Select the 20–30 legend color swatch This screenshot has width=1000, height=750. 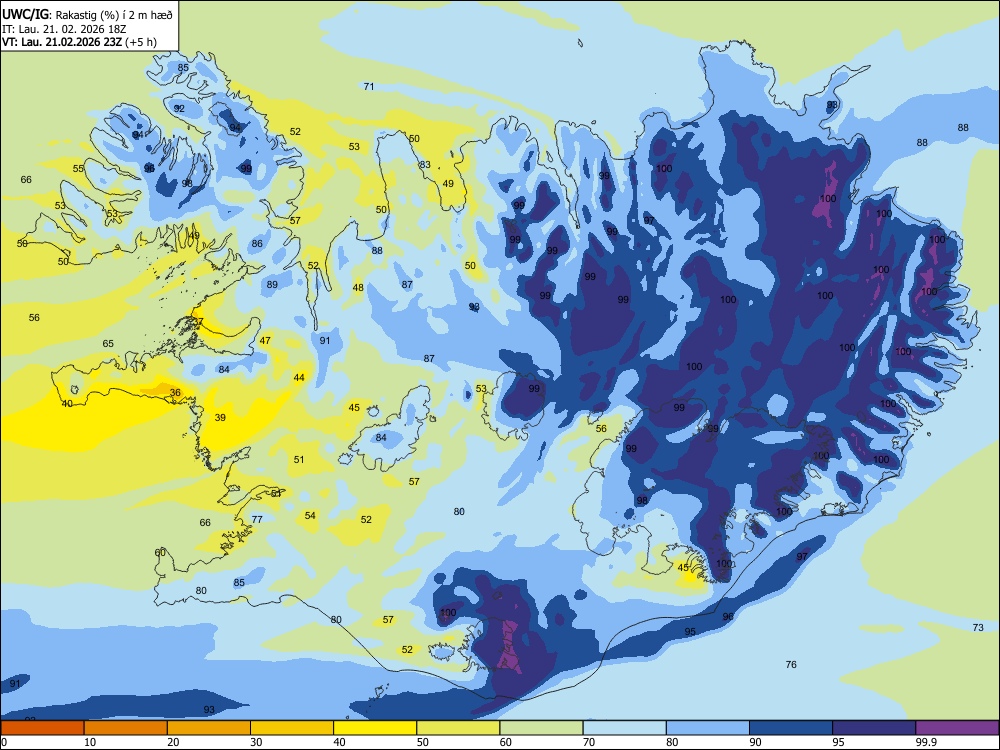pos(209,728)
